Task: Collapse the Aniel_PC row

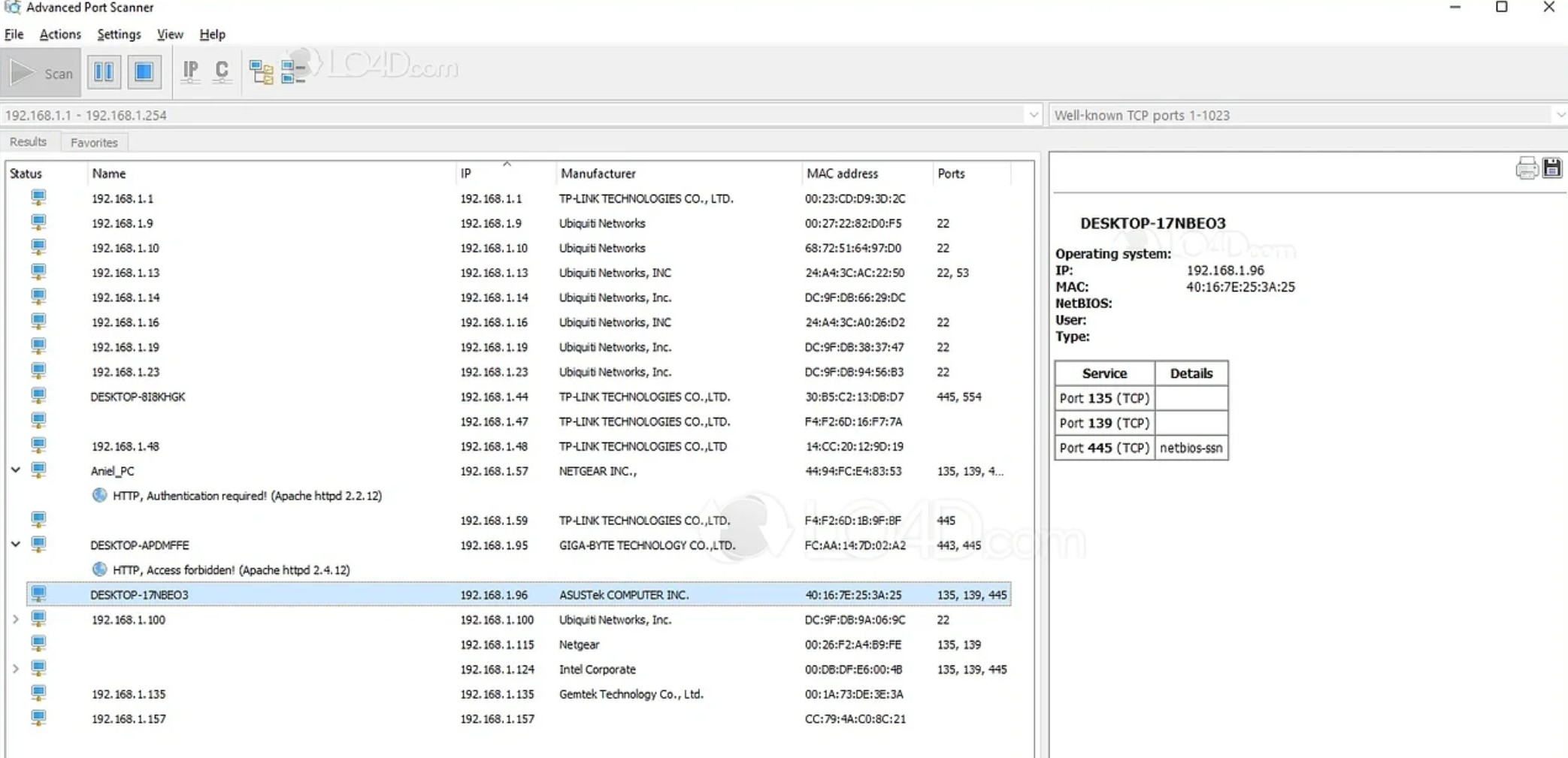Action: point(16,470)
